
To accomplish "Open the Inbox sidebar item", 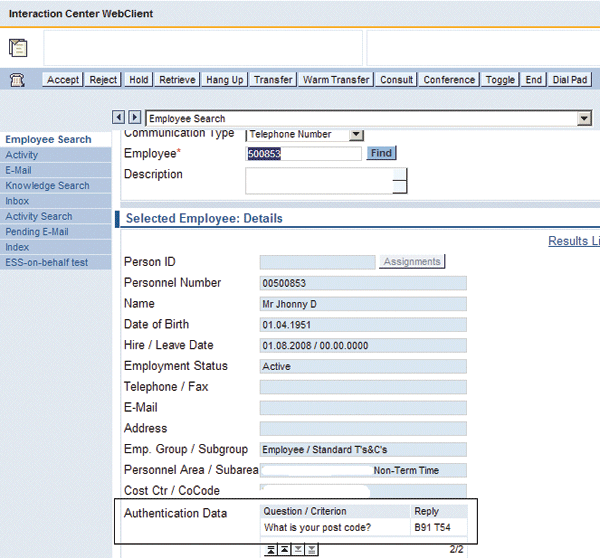I will 17,201.
